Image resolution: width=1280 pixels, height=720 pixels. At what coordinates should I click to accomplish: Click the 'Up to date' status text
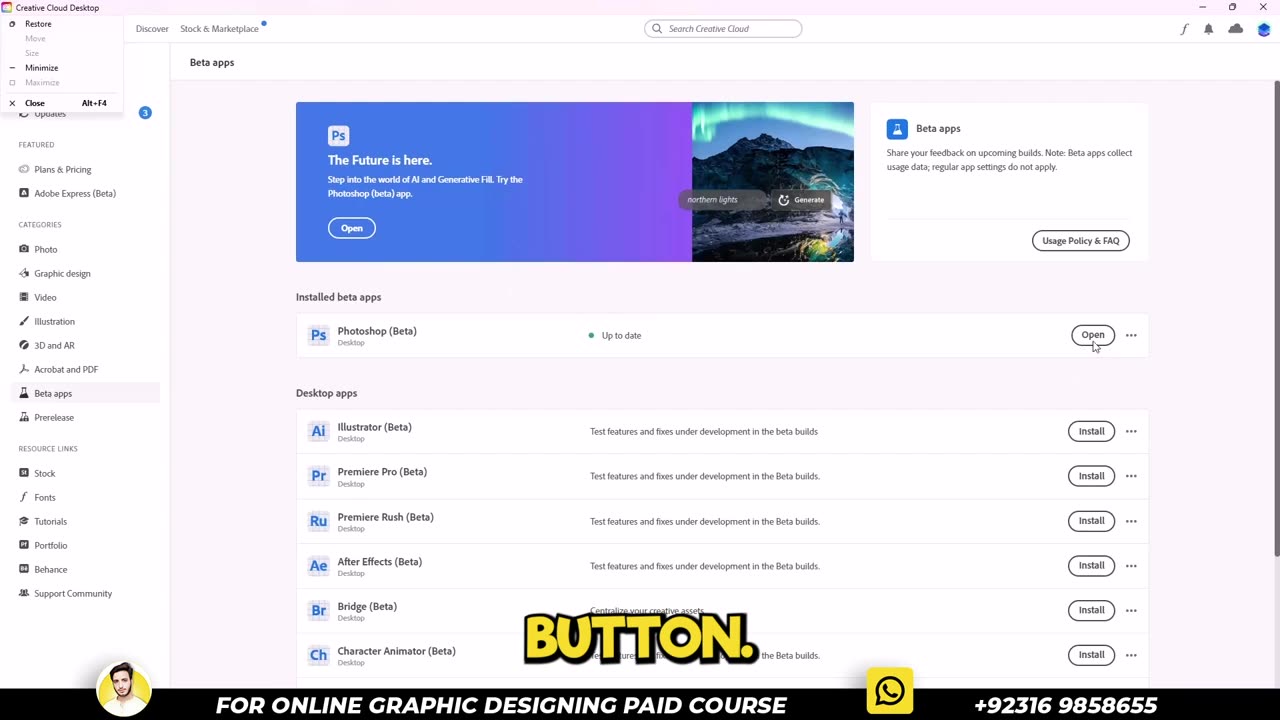tap(621, 336)
